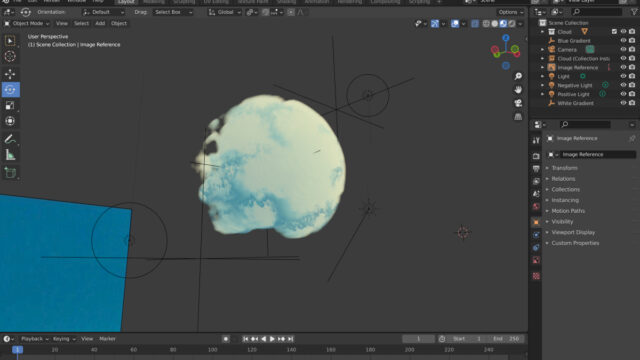640x360 pixels.
Task: Click the pan view hand icon
Action: tap(518, 89)
